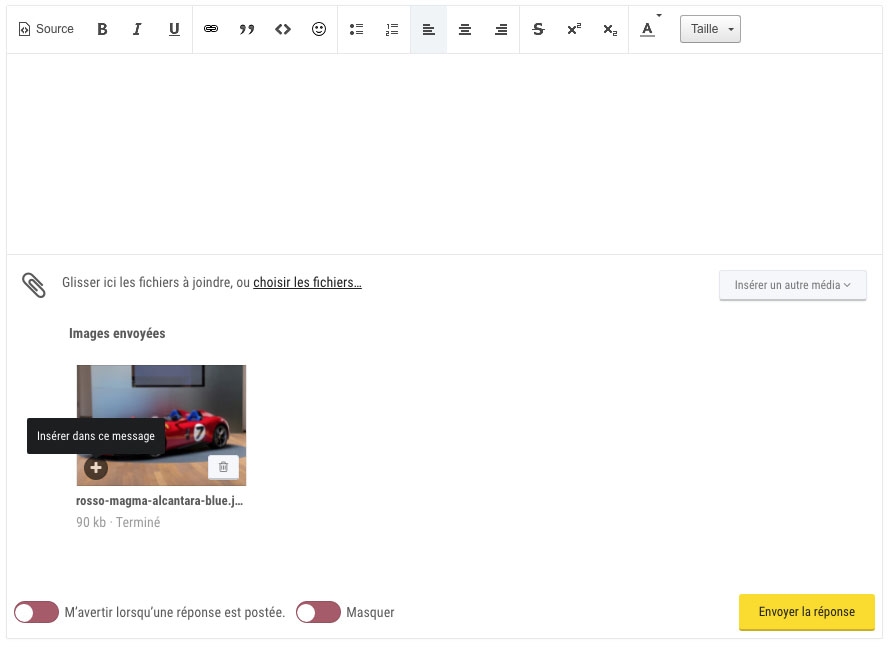
Task: Open the Taille dropdown
Action: (710, 29)
